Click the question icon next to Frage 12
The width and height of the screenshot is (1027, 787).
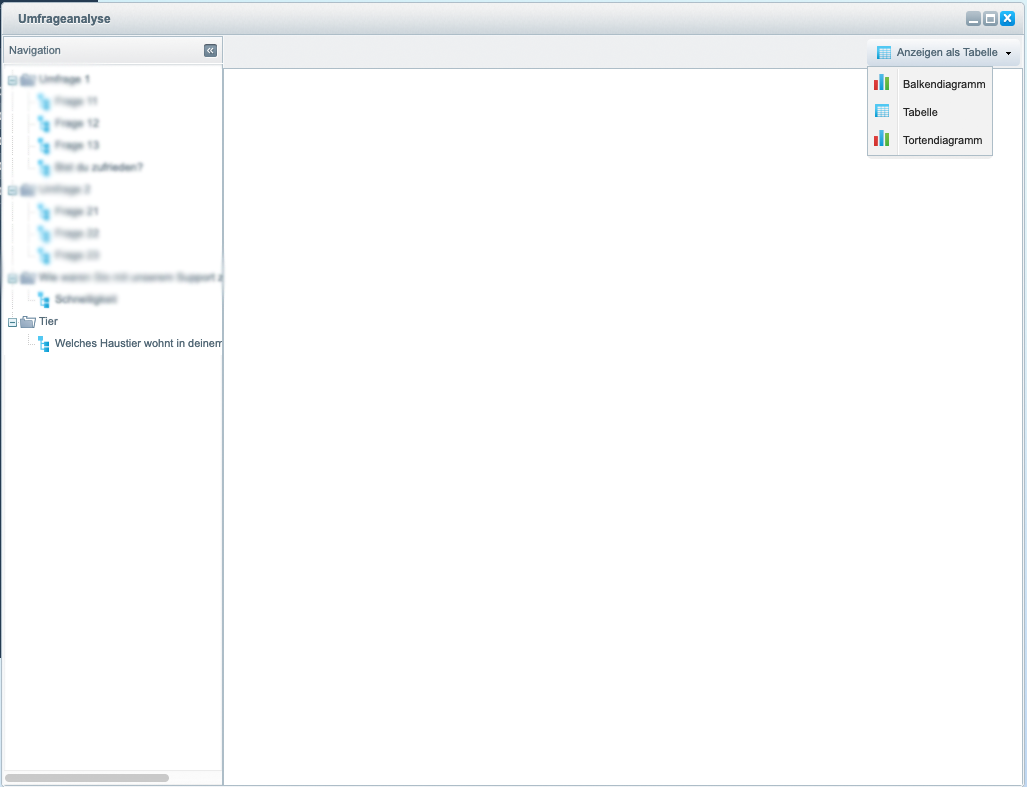(x=43, y=124)
